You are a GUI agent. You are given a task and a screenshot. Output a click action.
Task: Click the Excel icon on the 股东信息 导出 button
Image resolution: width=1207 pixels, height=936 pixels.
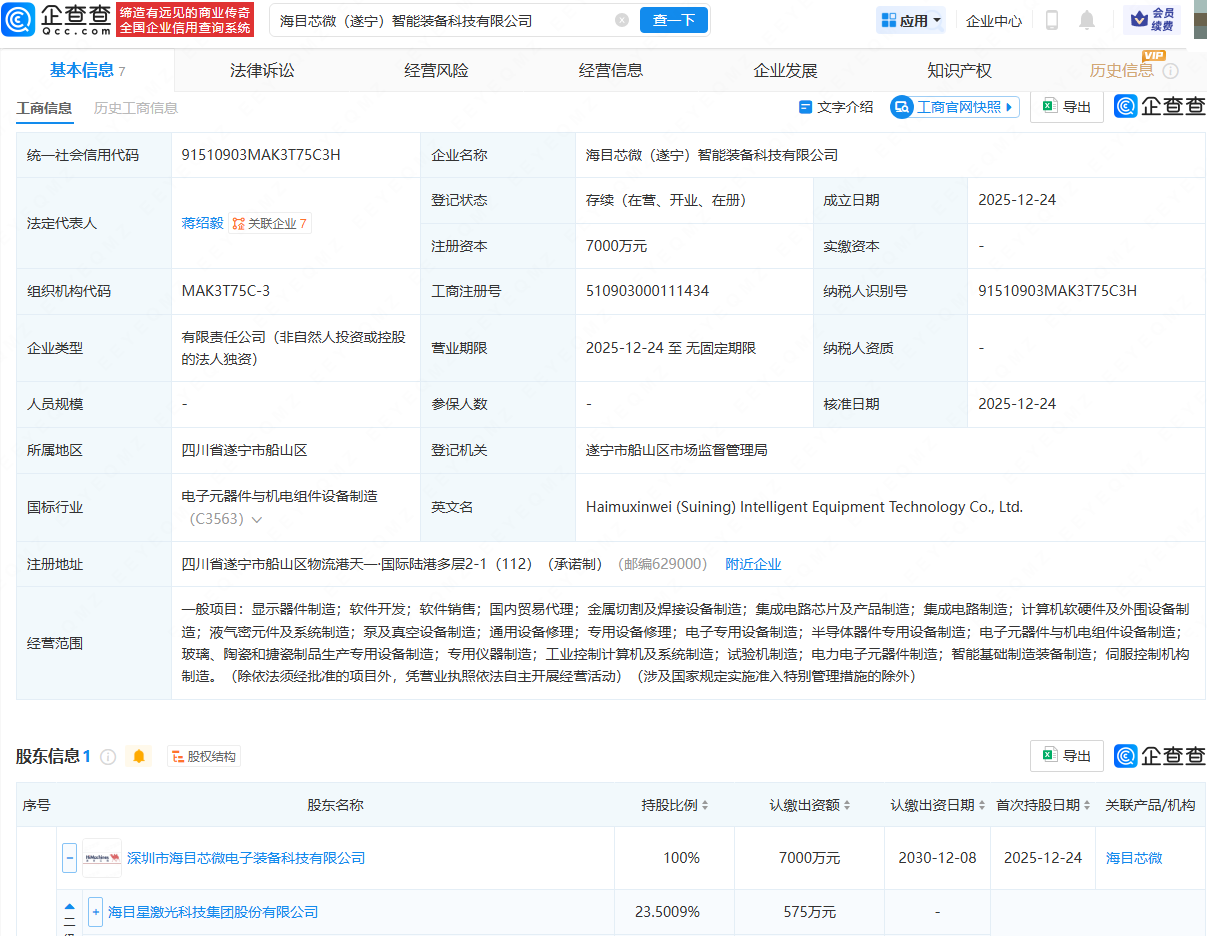pyautogui.click(x=1050, y=756)
